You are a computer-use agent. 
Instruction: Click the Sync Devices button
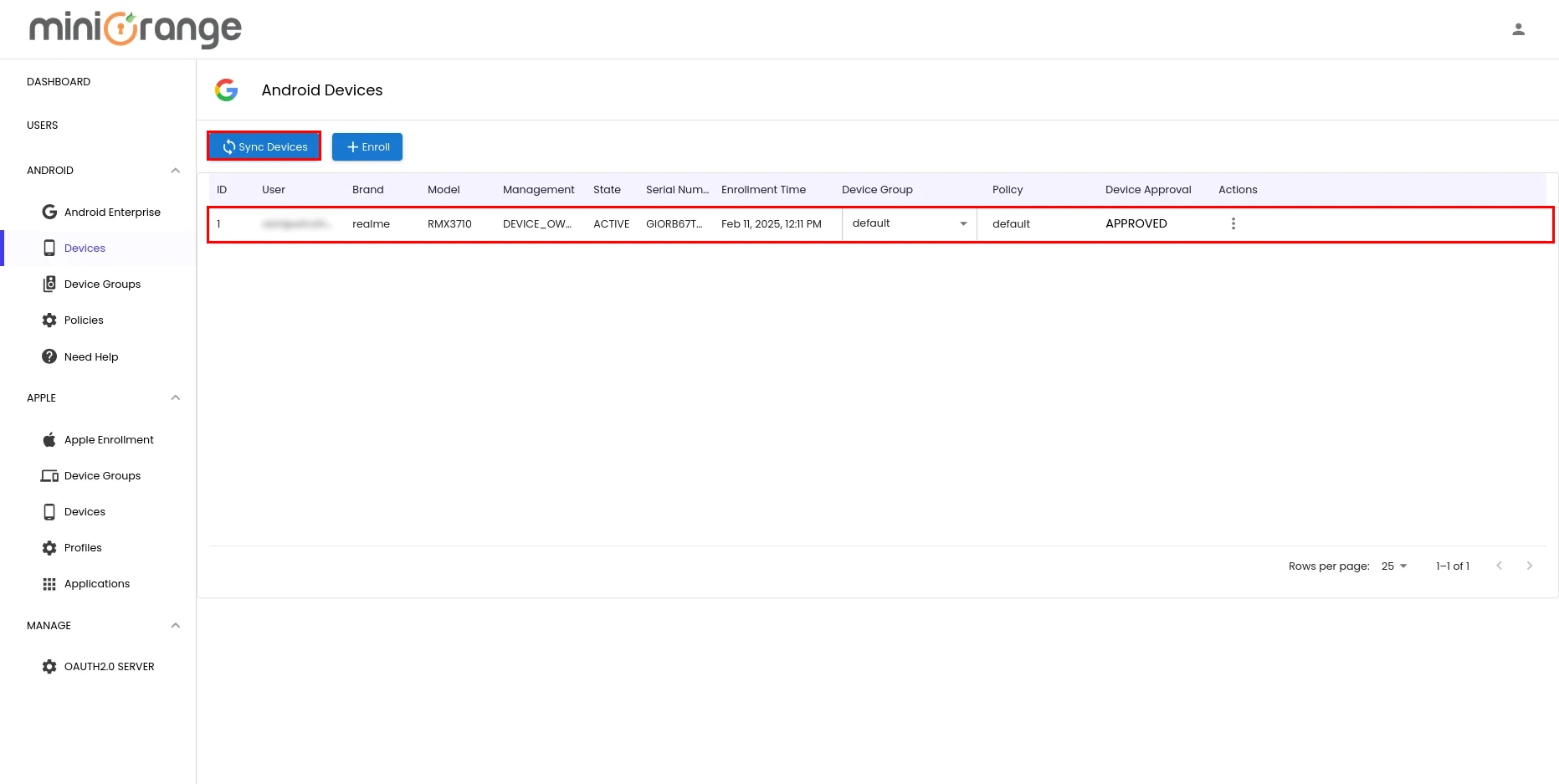(264, 146)
